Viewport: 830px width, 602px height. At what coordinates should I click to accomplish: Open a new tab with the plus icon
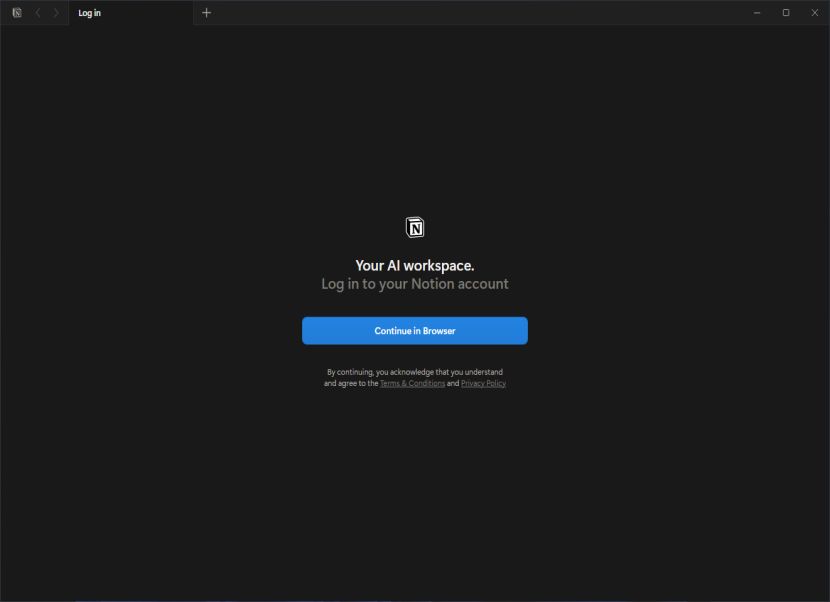pyautogui.click(x=206, y=13)
